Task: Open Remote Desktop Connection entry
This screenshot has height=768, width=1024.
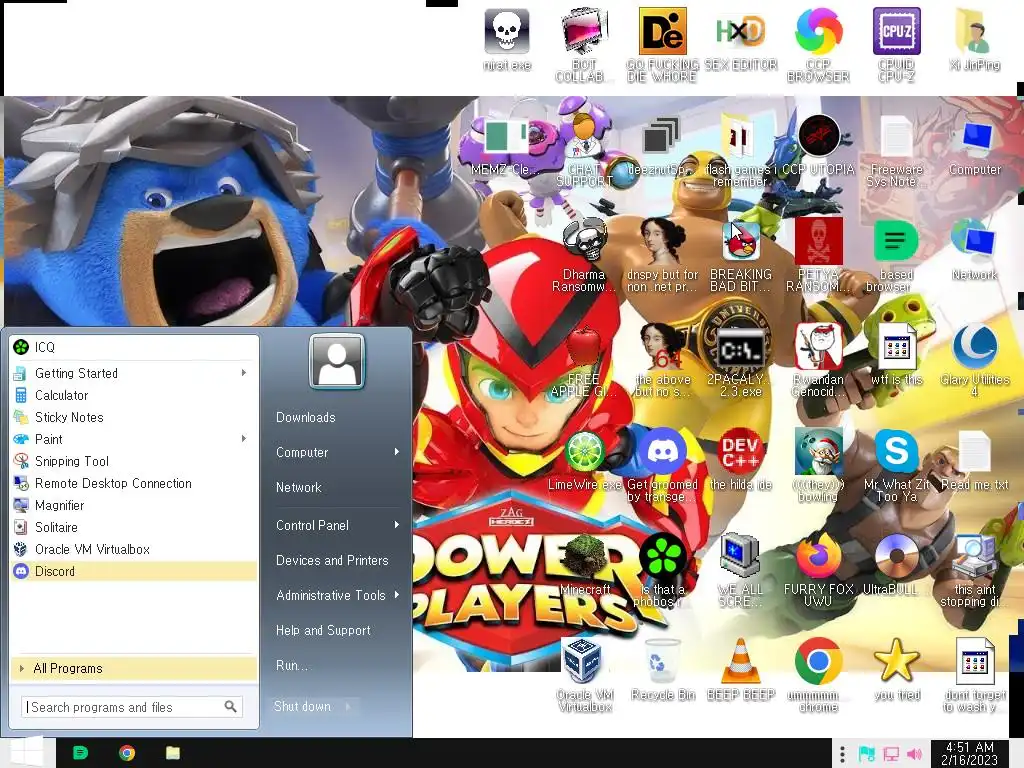Action: (134, 483)
